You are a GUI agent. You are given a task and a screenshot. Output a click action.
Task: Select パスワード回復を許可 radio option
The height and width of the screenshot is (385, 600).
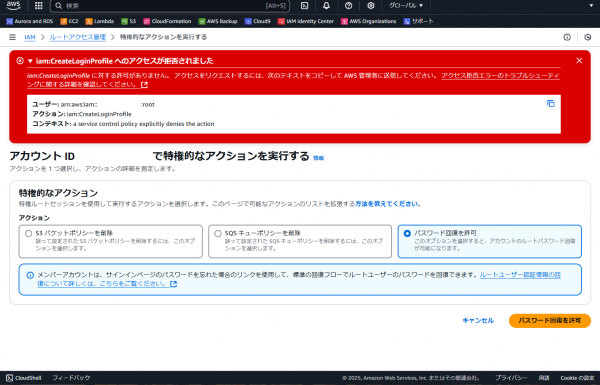point(407,233)
